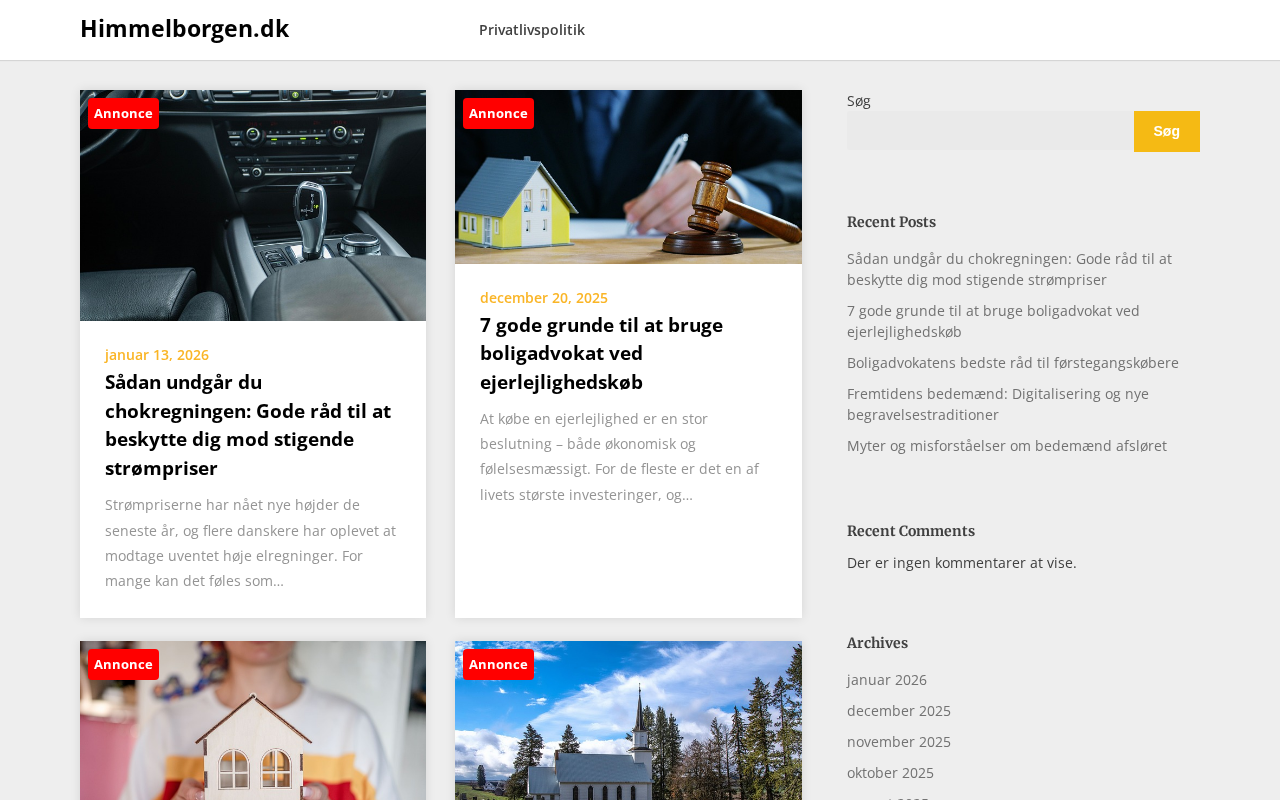Open the Privatlivspolitik menu item

tap(532, 30)
